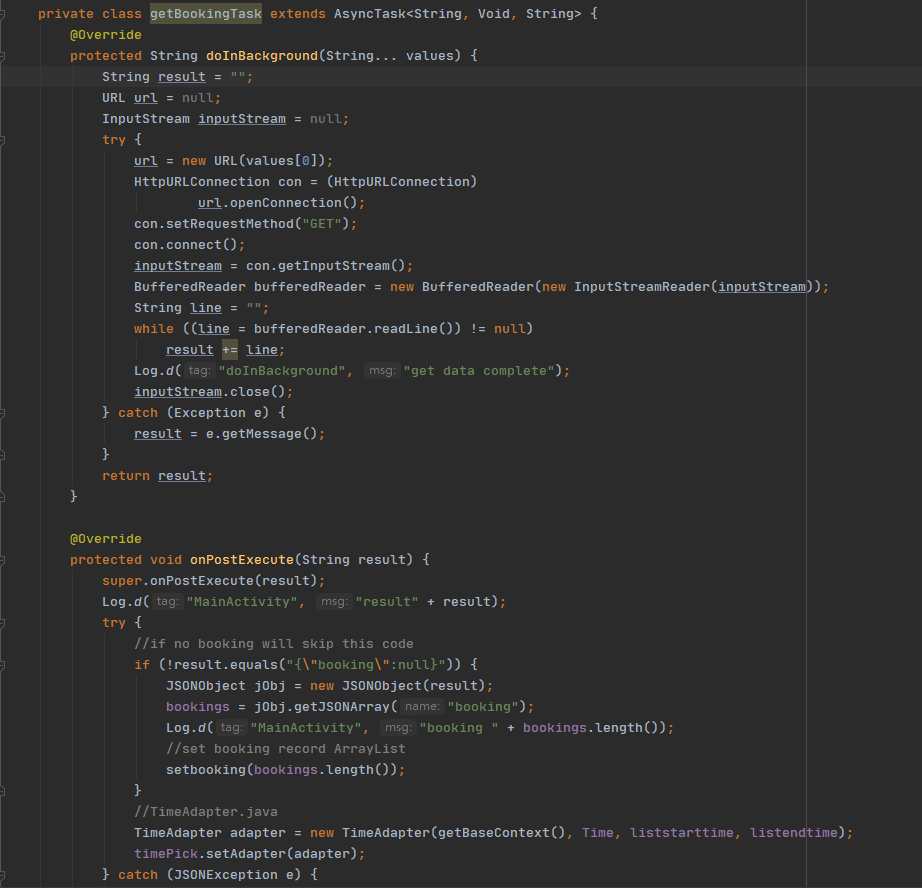Click the 'super' keyword
The width and height of the screenshot is (922, 888).
[x=122, y=581]
